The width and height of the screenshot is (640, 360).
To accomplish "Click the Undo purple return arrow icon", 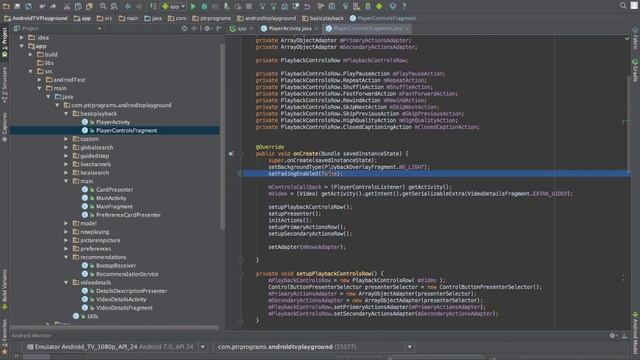I will tap(307, 6).
